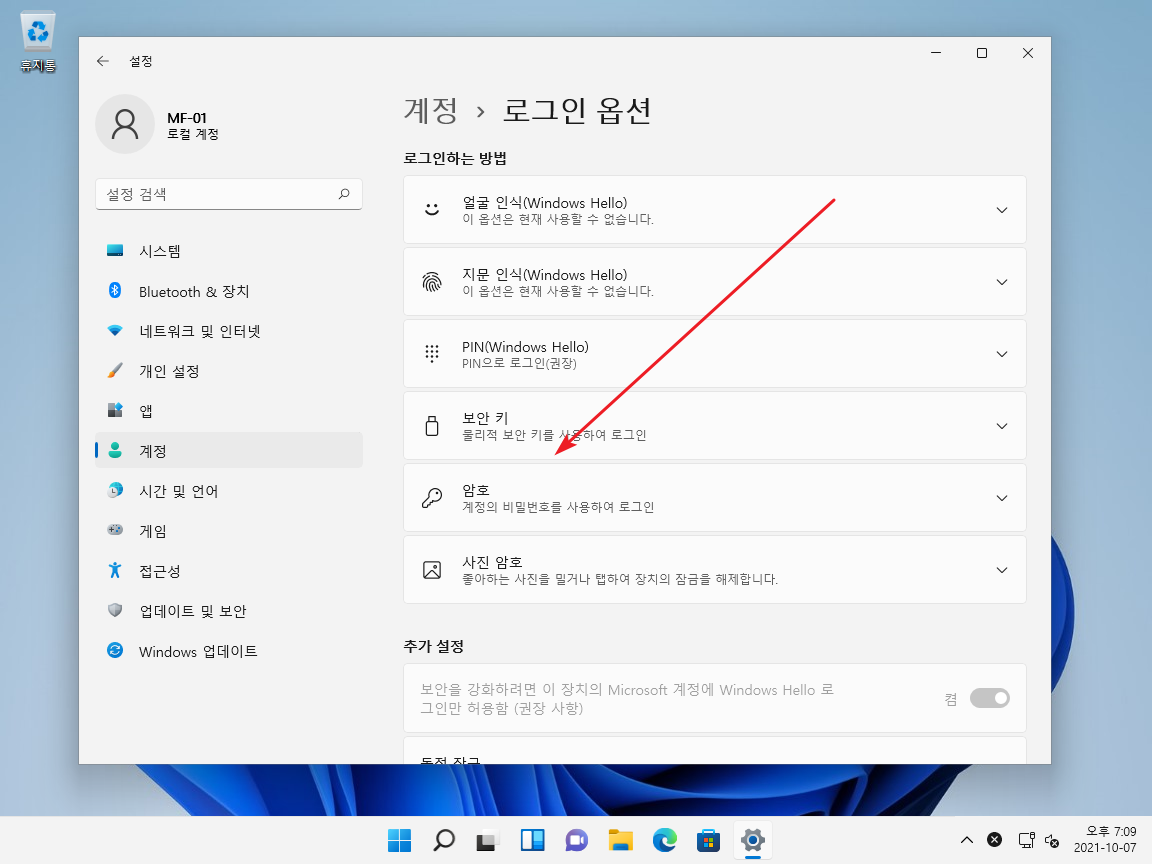Click the smiley face recognition icon
Screen dimensions: 1152x864
coord(432,209)
